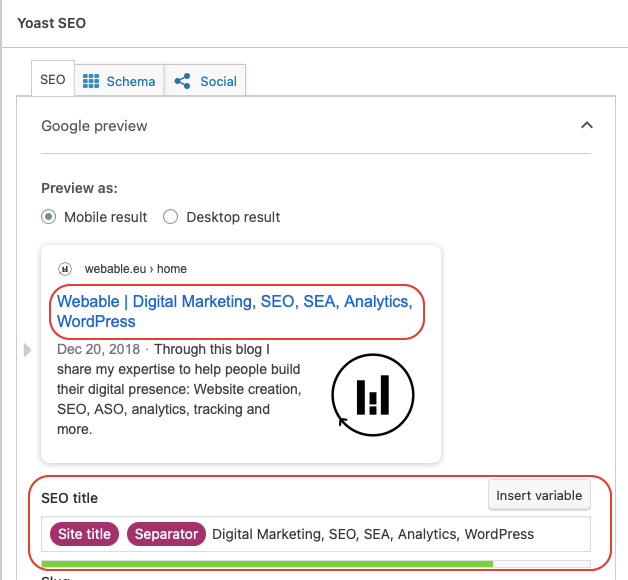The height and width of the screenshot is (580, 628).
Task: Click the preview meta description text
Action: tap(179, 389)
